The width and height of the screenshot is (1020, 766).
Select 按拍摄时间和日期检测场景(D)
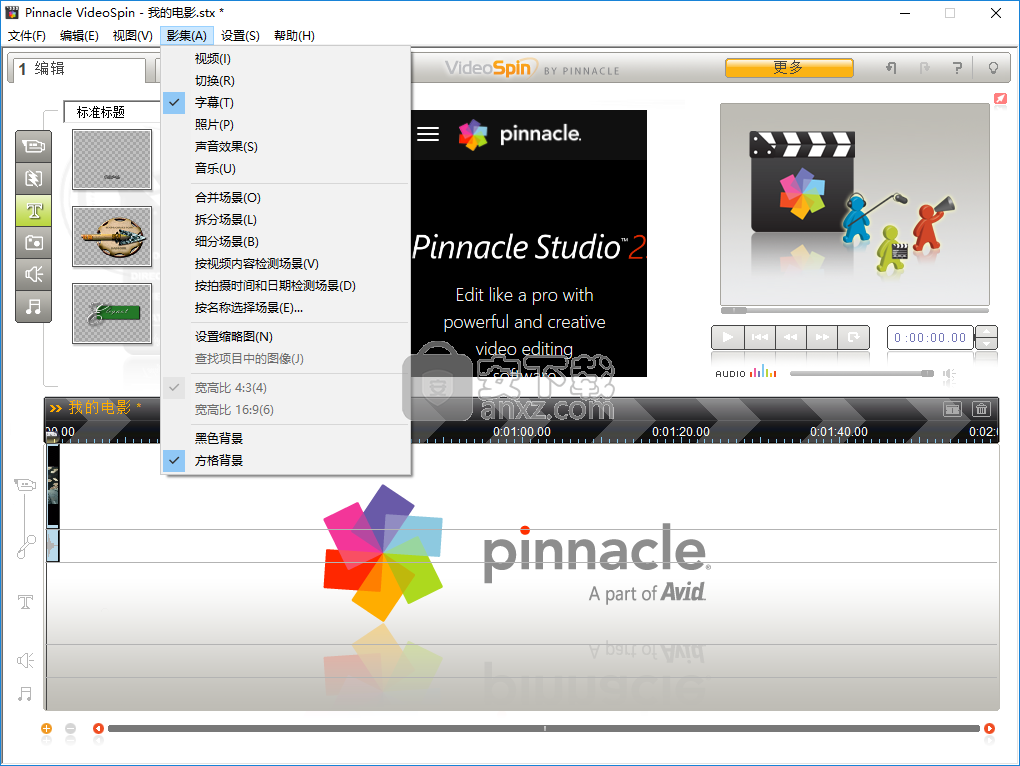click(x=286, y=285)
